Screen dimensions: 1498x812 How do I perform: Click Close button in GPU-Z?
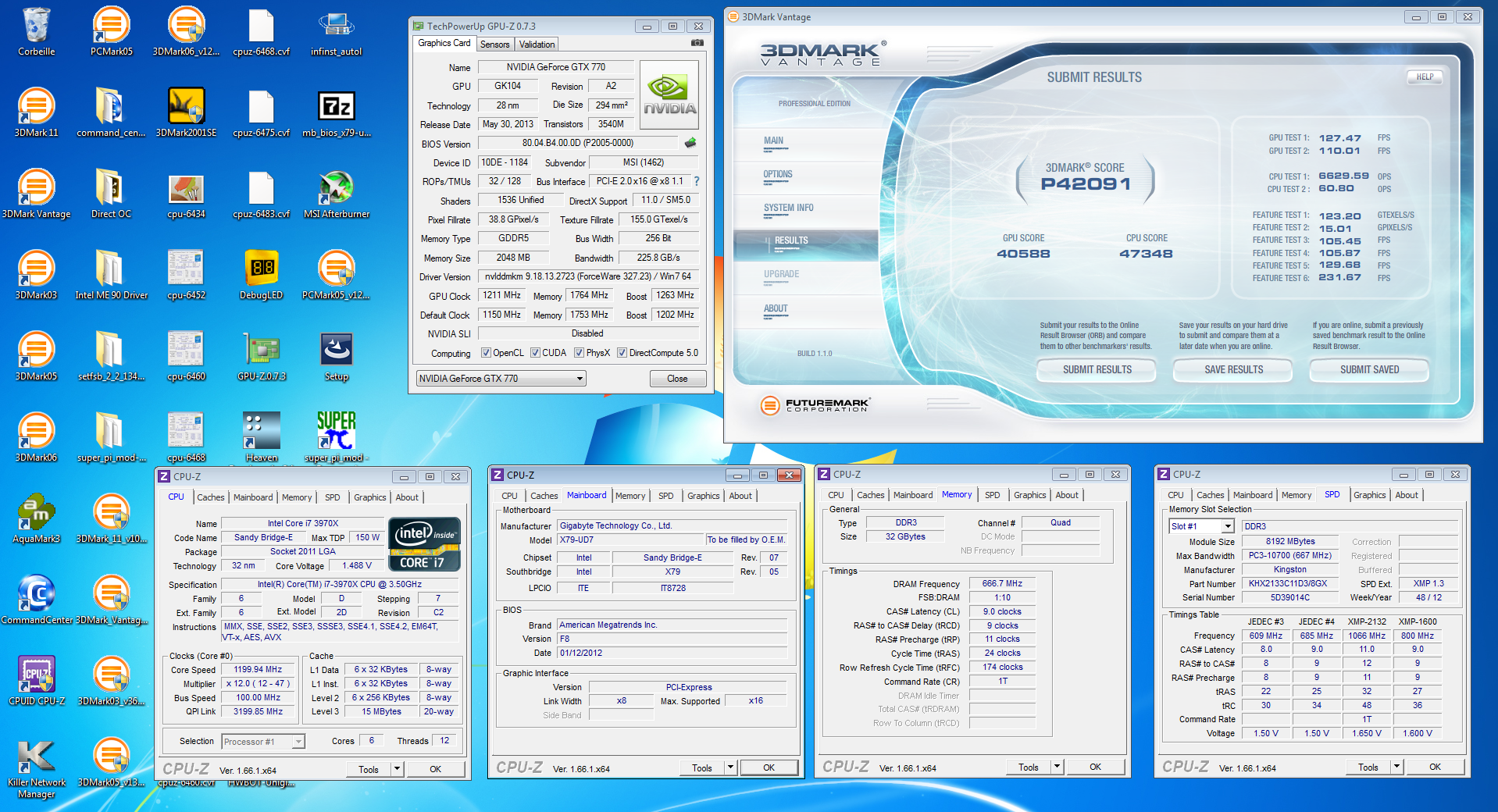(677, 379)
